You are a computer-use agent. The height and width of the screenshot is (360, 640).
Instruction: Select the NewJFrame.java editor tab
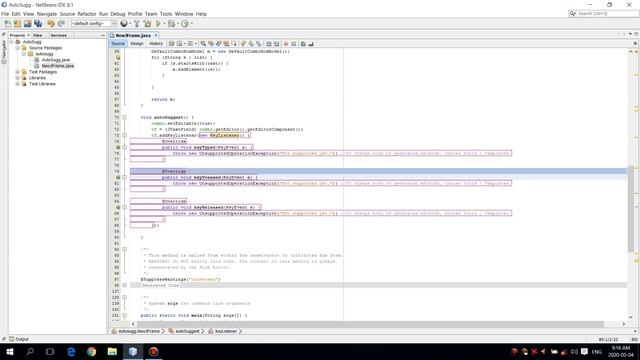tap(133, 36)
